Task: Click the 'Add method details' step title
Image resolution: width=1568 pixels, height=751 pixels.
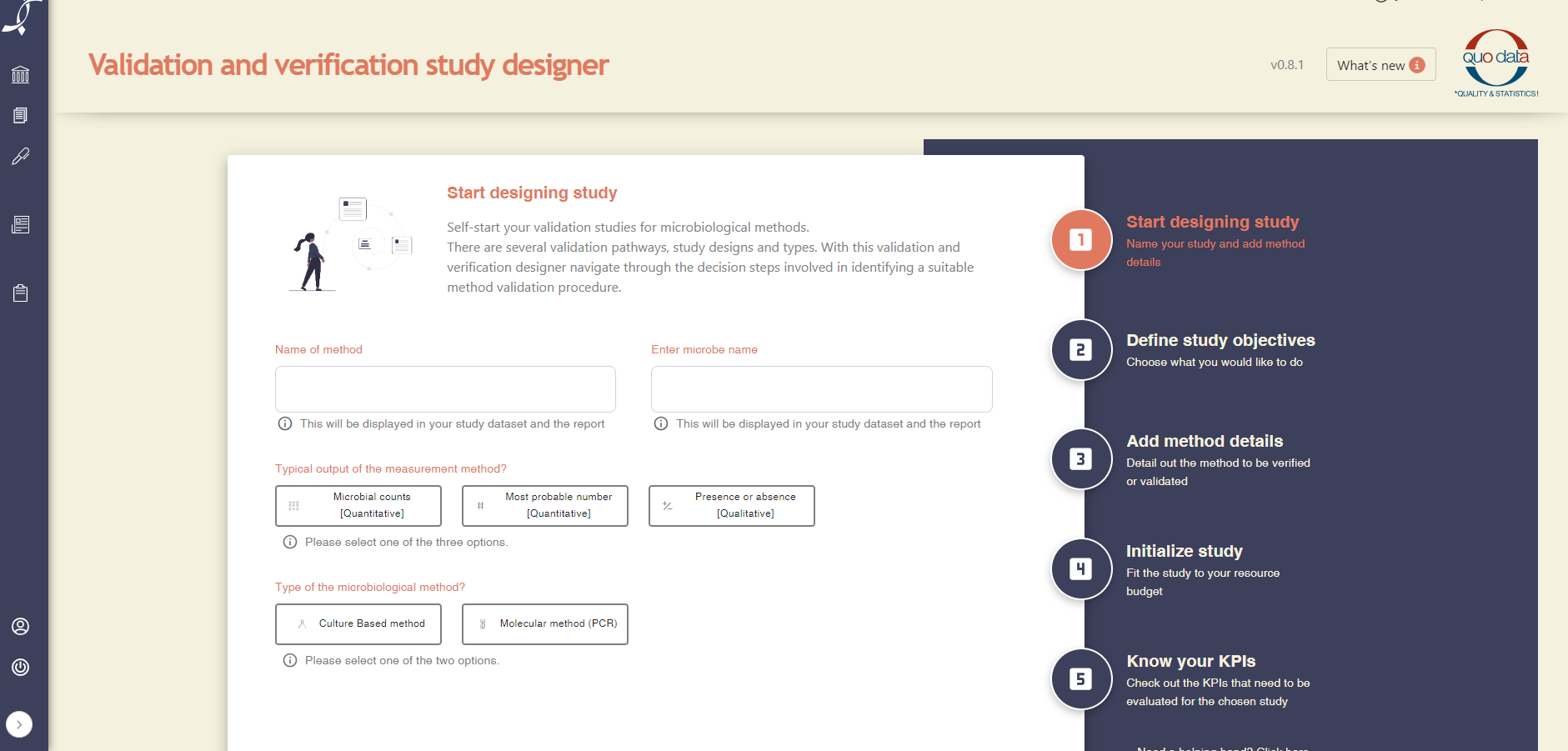Action: pyautogui.click(x=1205, y=441)
